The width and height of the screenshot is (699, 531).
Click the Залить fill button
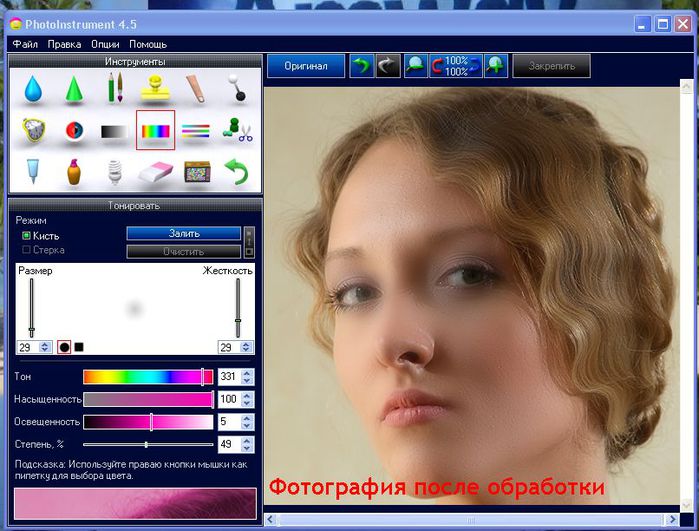[184, 233]
